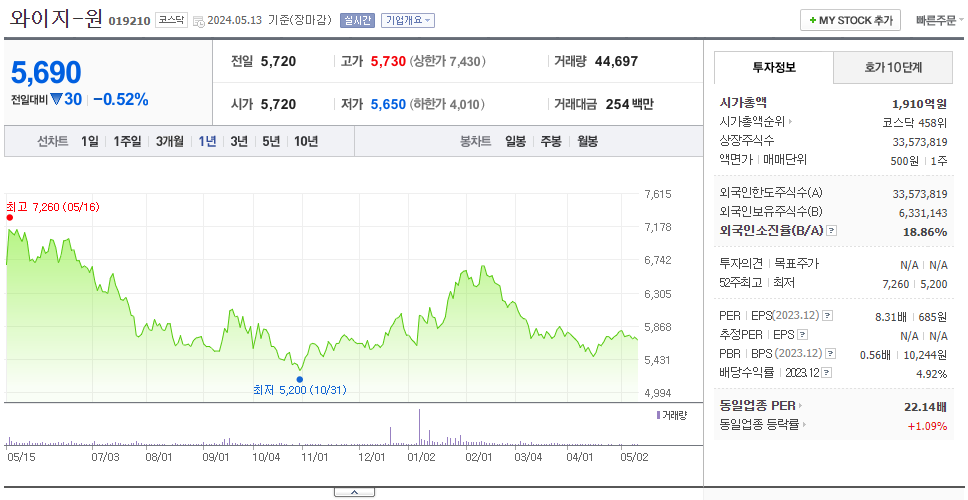The height and width of the screenshot is (500, 968).
Task: Select the 3년 line chart period
Action: [x=239, y=141]
